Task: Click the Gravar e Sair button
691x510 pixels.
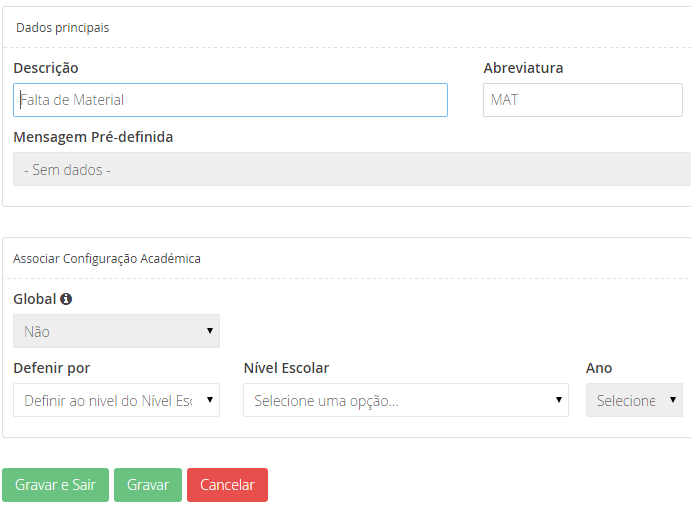Action: click(56, 485)
